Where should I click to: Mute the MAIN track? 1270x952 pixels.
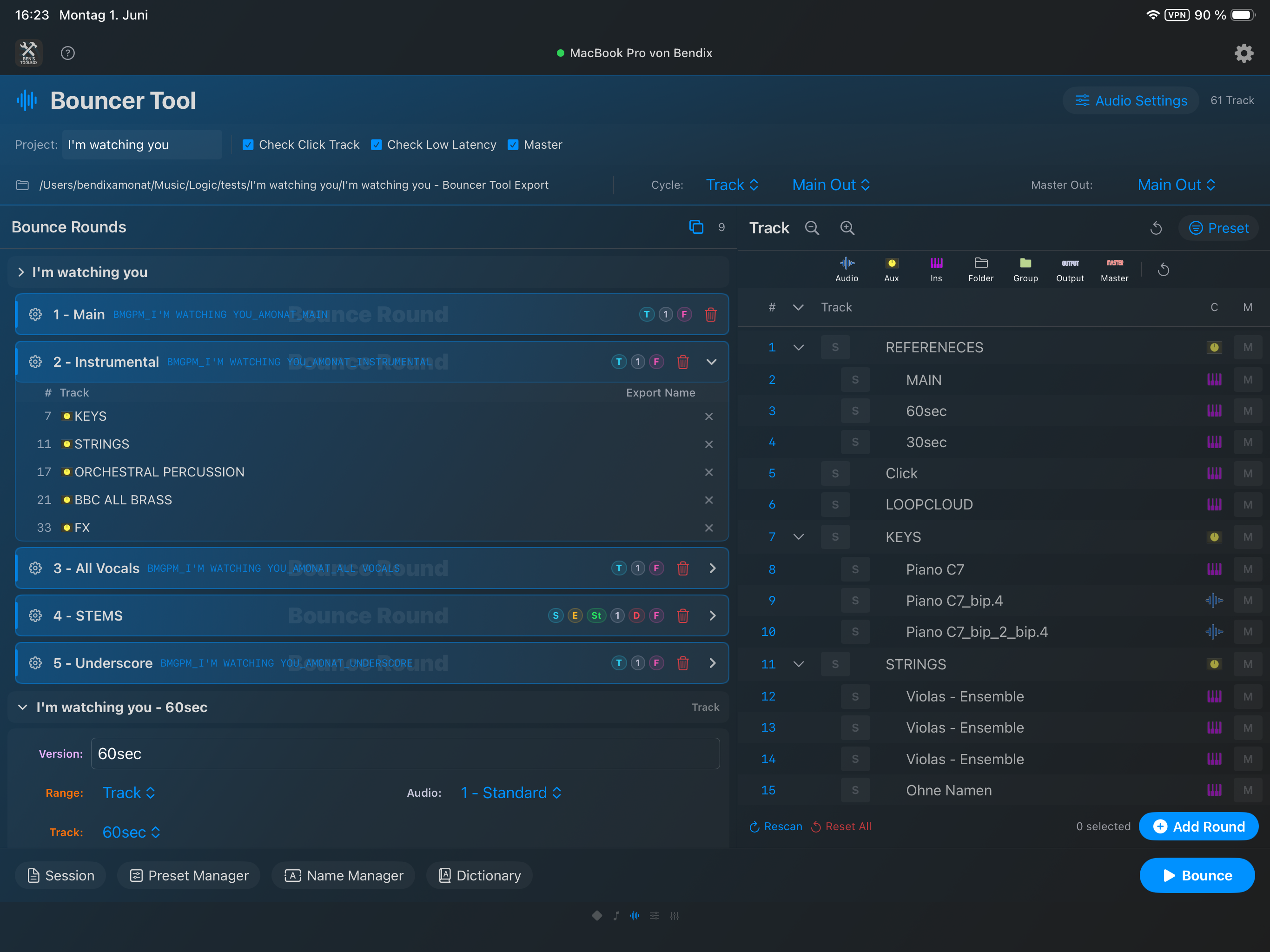(1248, 380)
